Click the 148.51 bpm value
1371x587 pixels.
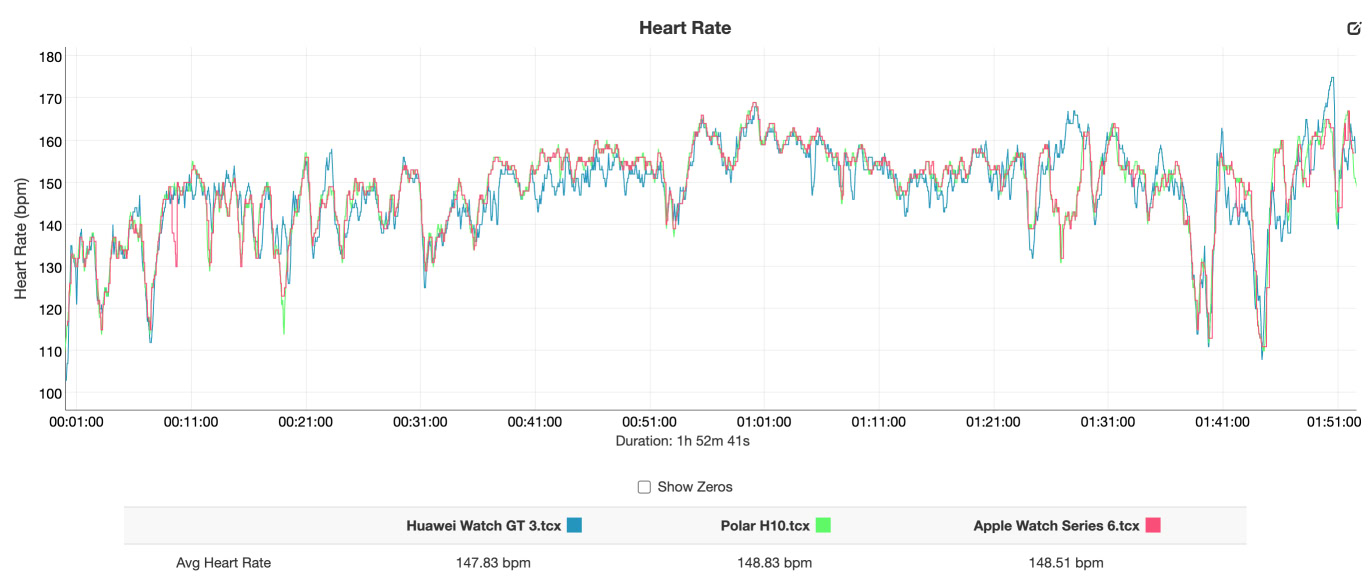tap(1066, 563)
